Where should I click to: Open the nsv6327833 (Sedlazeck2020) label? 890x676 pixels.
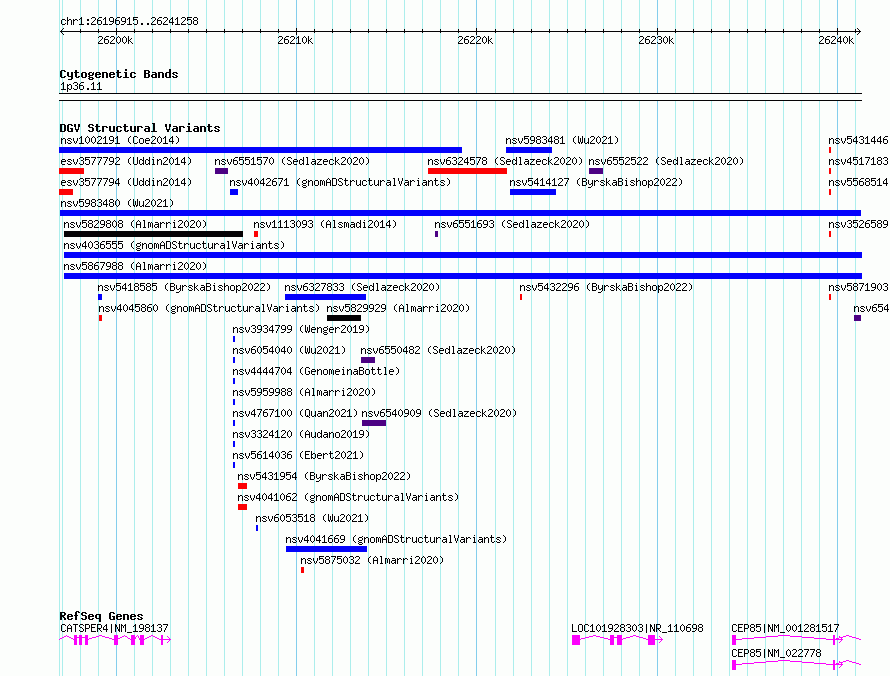[x=362, y=287]
